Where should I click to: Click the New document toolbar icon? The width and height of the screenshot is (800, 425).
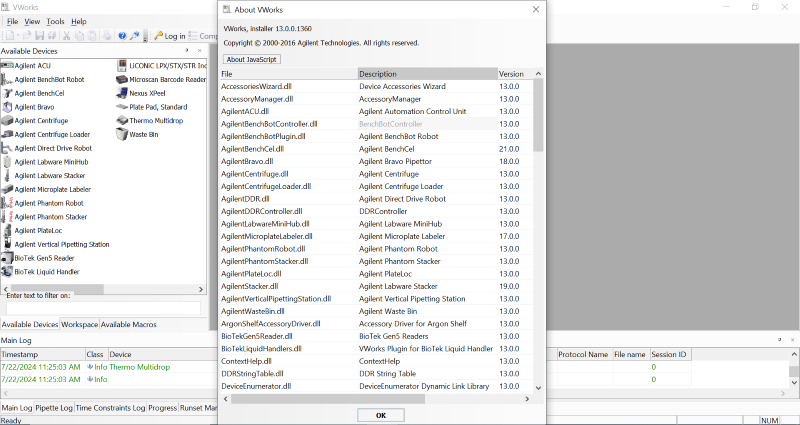tap(10, 36)
